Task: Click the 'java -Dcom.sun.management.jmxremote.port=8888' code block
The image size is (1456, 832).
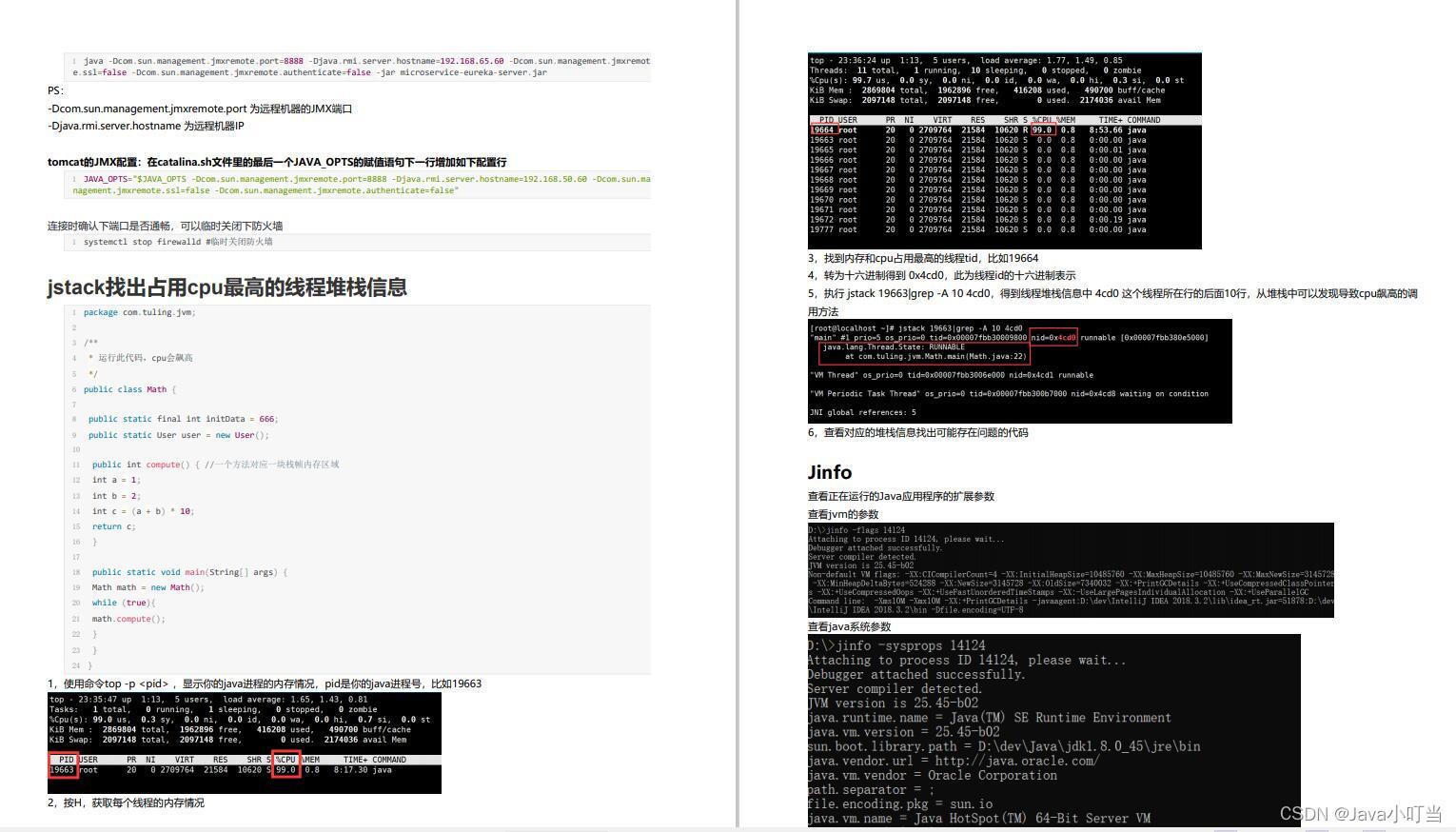Action: coord(358,67)
